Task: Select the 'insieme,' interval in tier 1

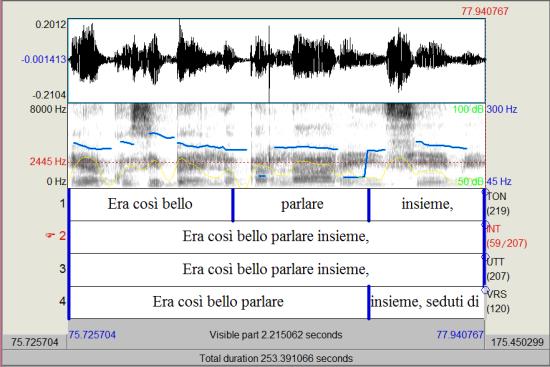Action: [427, 204]
